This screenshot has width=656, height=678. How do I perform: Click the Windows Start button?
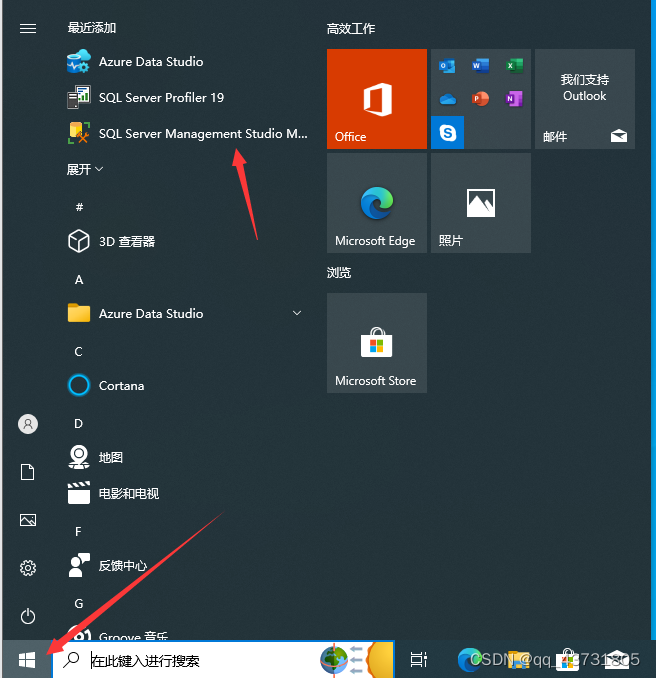[x=27, y=660]
